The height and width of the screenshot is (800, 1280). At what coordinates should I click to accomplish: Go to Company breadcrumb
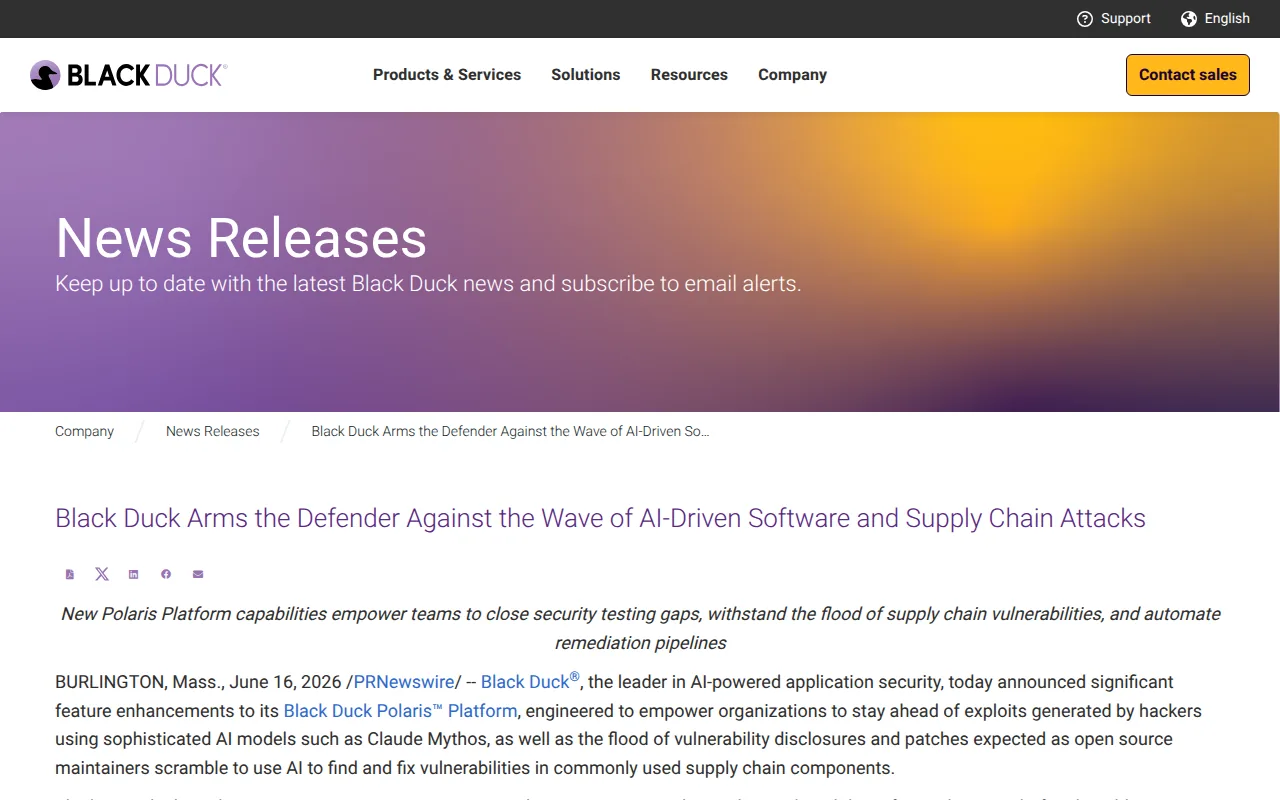[85, 431]
